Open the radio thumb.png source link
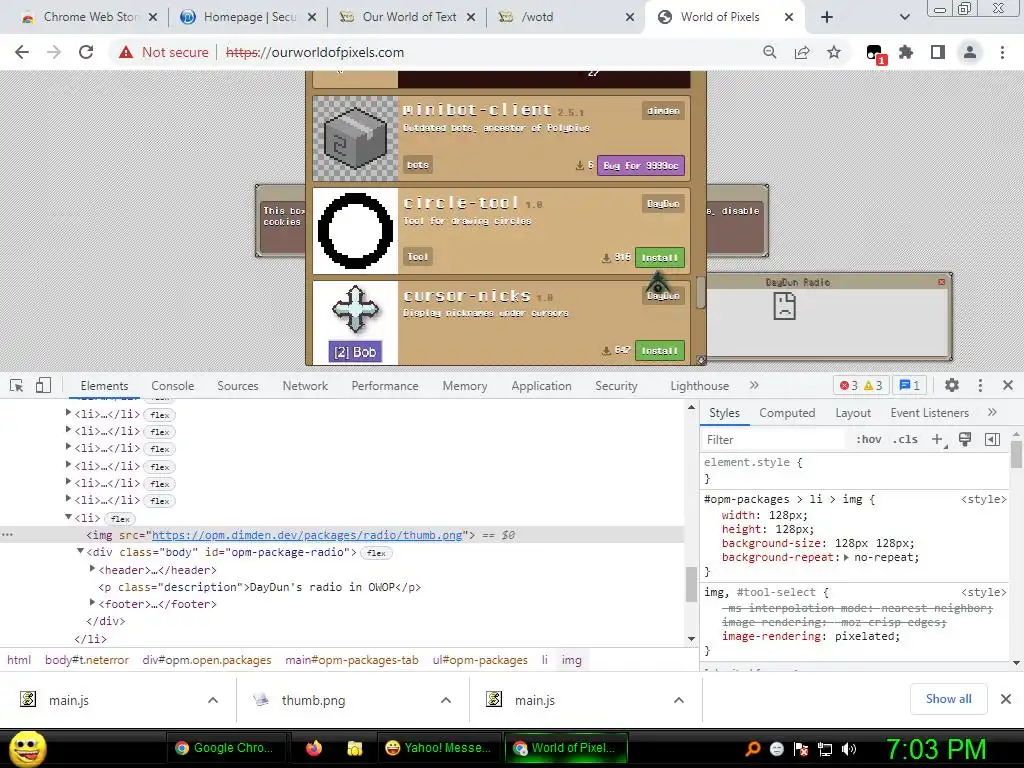The image size is (1024, 768). pyautogui.click(x=307, y=535)
